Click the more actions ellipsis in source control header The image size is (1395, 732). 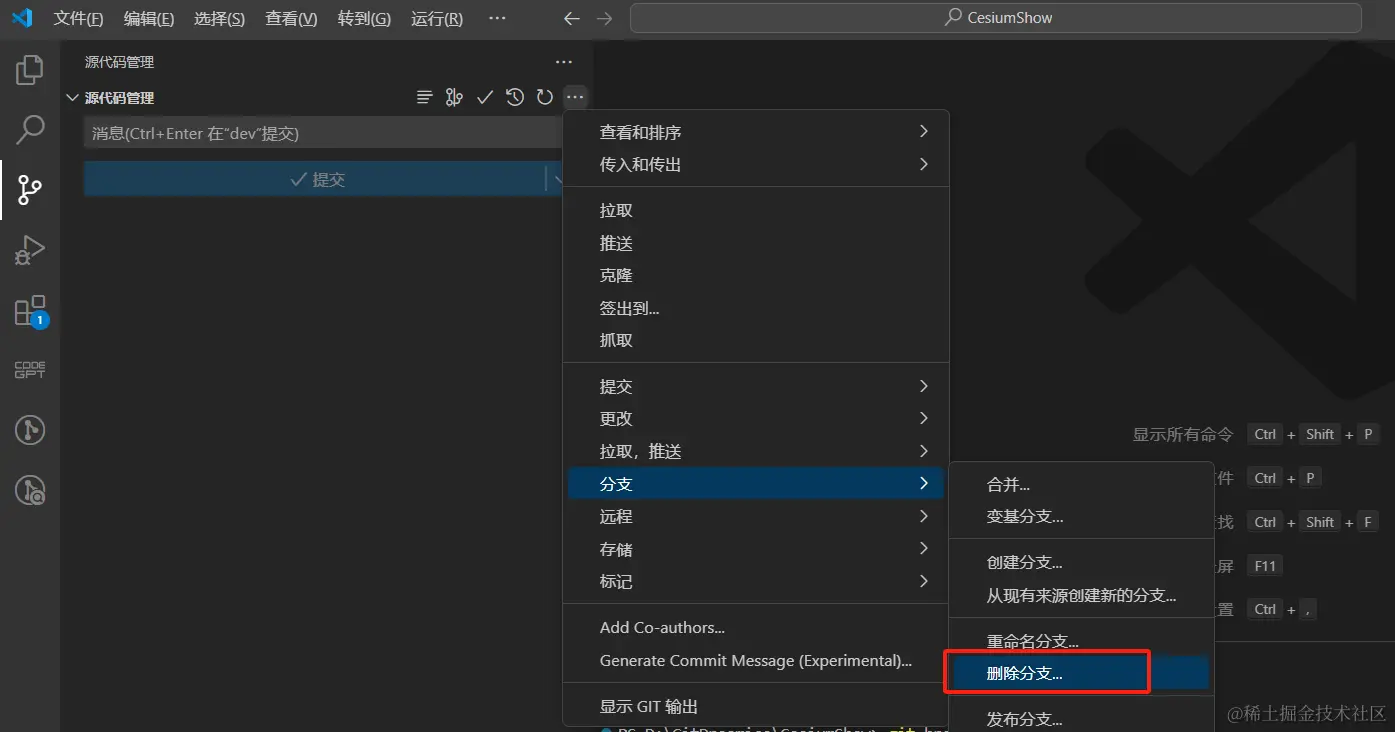coord(575,97)
